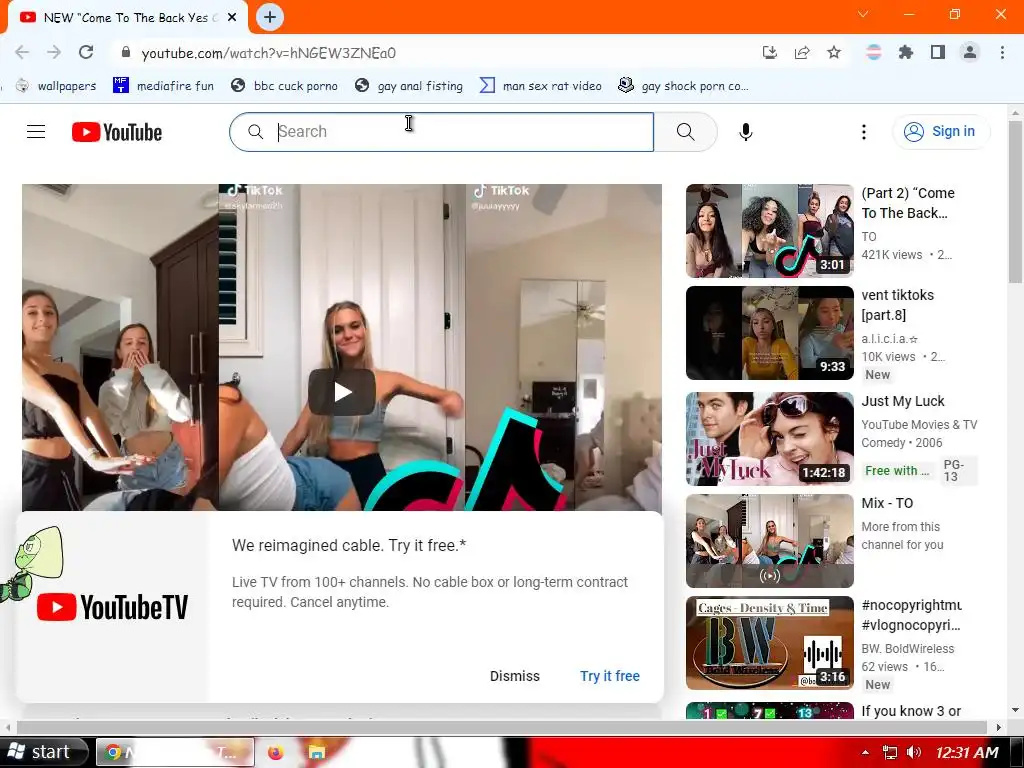
Task: Click vent tiktoks [part.8] title
Action: coord(898,304)
